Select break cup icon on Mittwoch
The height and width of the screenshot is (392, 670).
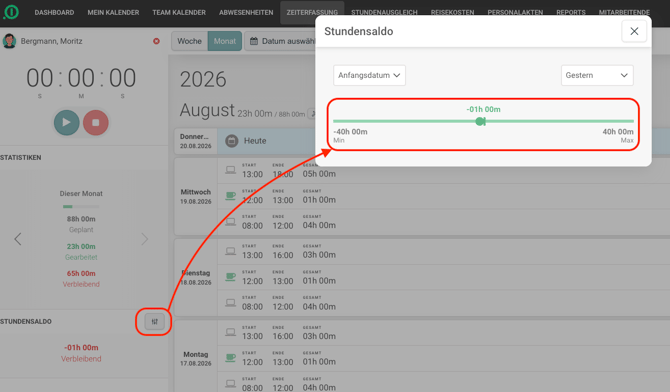tap(231, 196)
